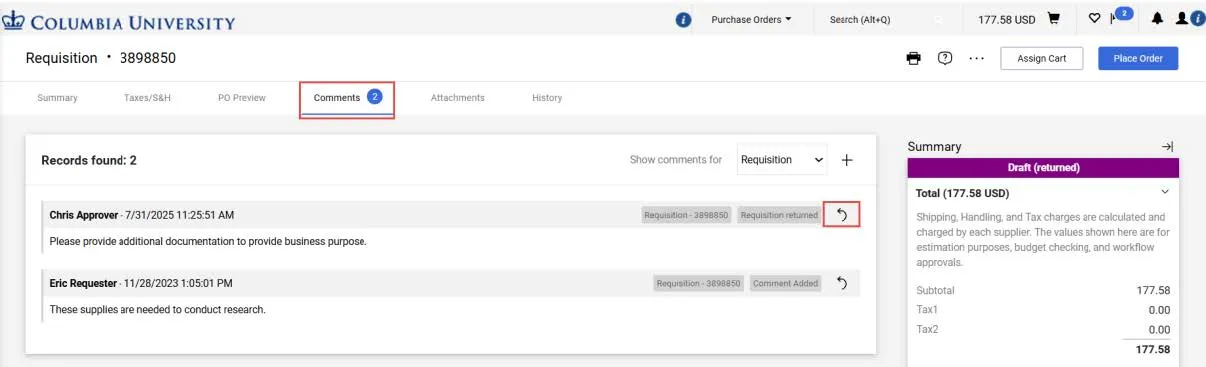Collapse the Total (177.58 USD) section
The image size is (1206, 367).
pyautogui.click(x=1165, y=192)
